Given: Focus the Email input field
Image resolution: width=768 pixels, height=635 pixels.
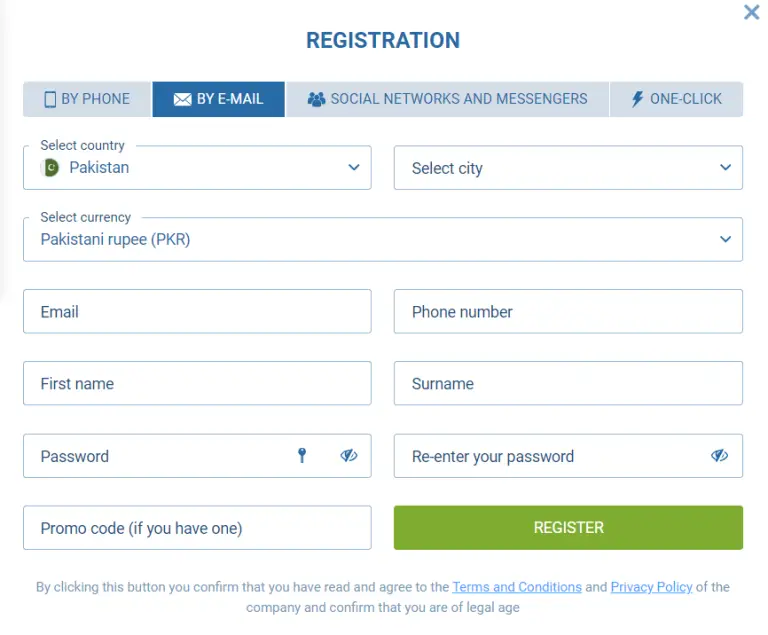Looking at the screenshot, I should (197, 312).
